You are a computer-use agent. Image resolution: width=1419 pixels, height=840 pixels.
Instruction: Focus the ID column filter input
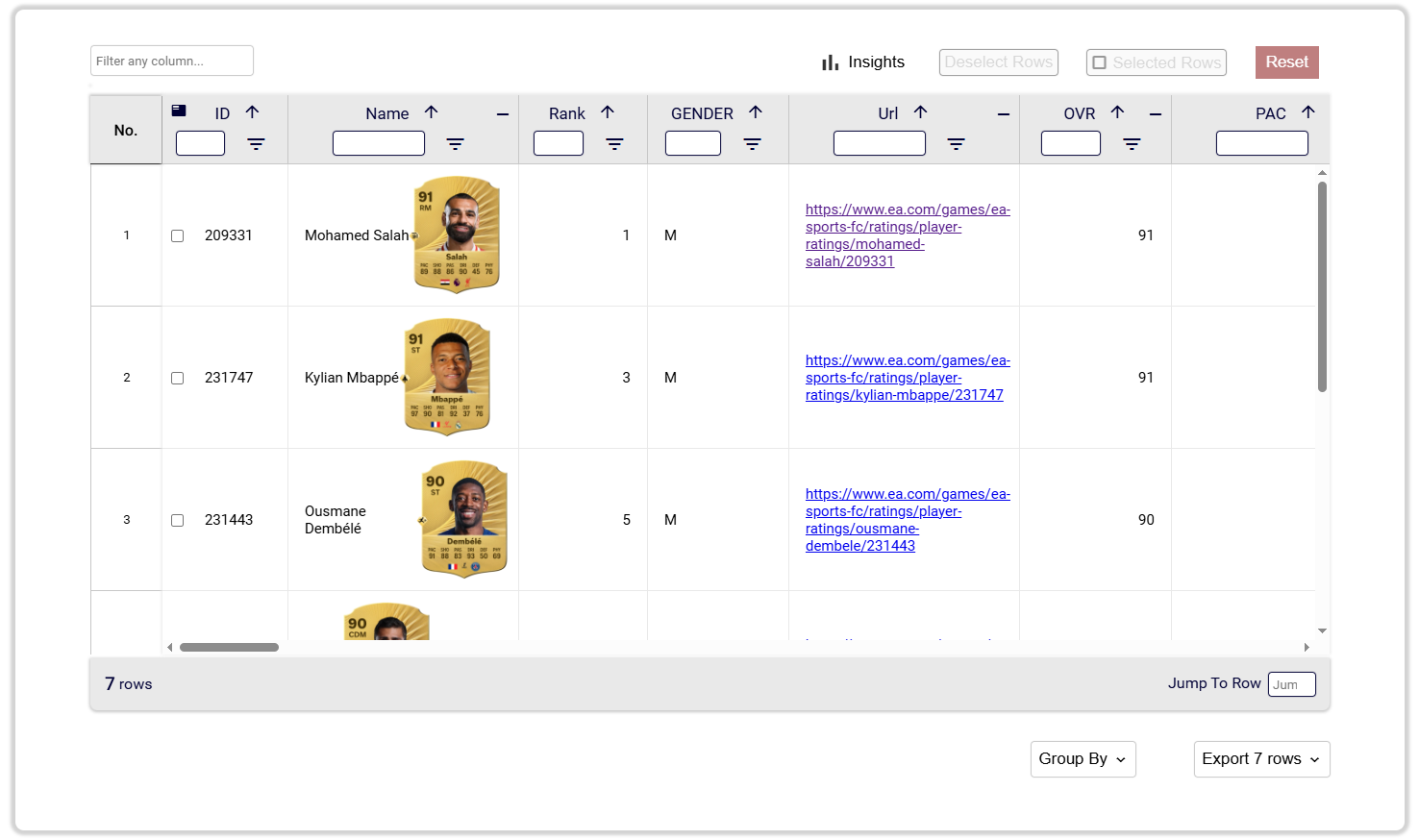[201, 143]
